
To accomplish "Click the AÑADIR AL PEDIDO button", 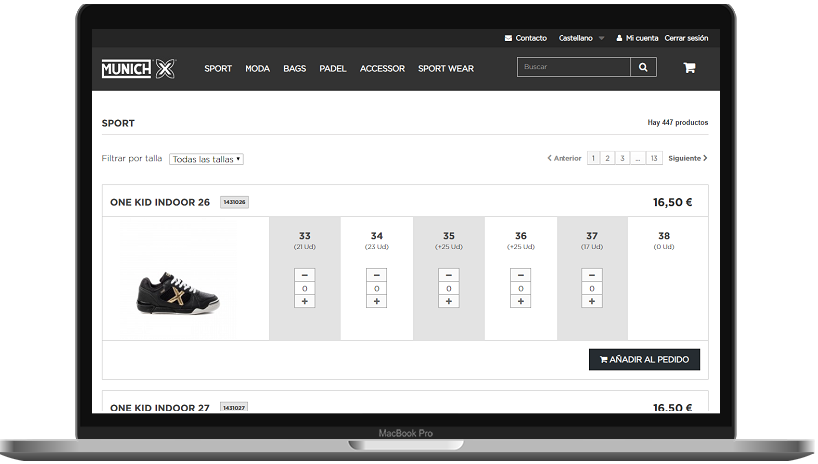I will 644,360.
